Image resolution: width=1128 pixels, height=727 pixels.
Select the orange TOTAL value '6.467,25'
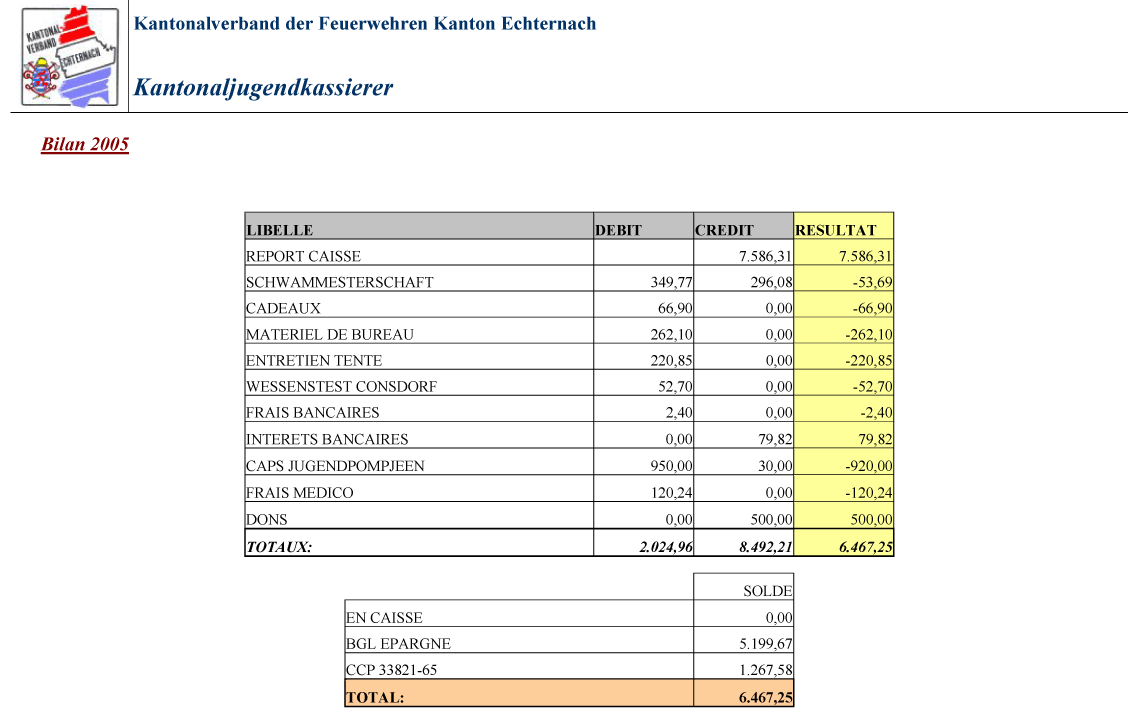pyautogui.click(x=765, y=698)
